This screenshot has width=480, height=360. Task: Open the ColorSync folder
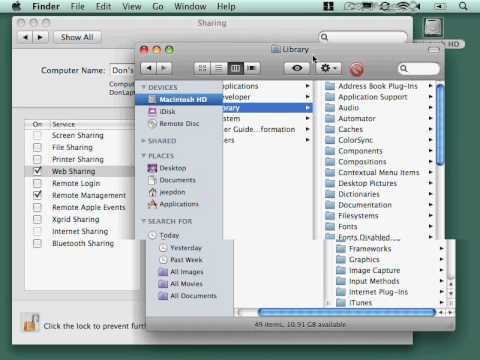coord(355,140)
